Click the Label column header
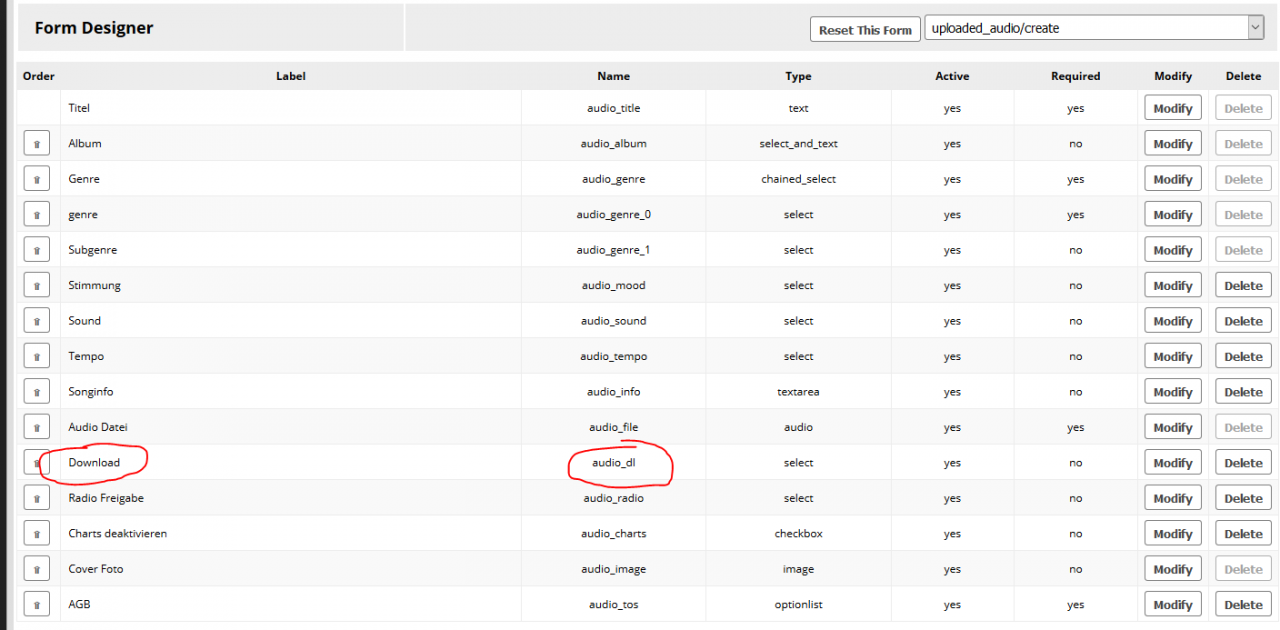 pos(290,76)
